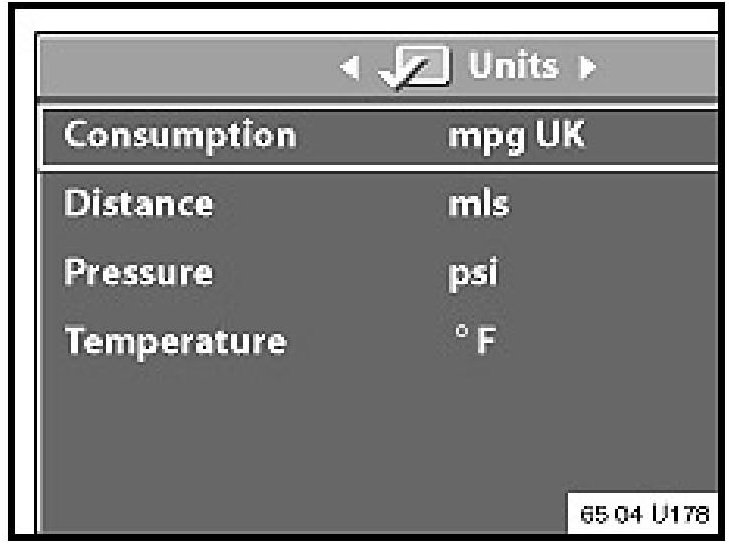
Task: Click the checkmark settings icon in header
Action: (414, 68)
